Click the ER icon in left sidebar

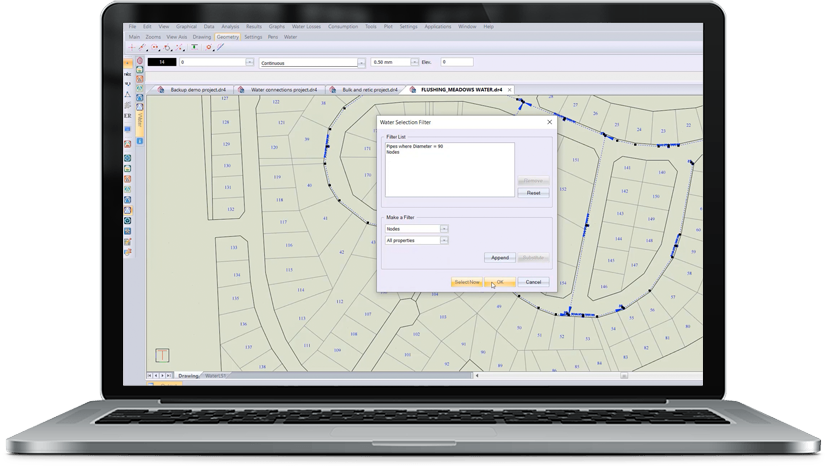tap(127, 117)
